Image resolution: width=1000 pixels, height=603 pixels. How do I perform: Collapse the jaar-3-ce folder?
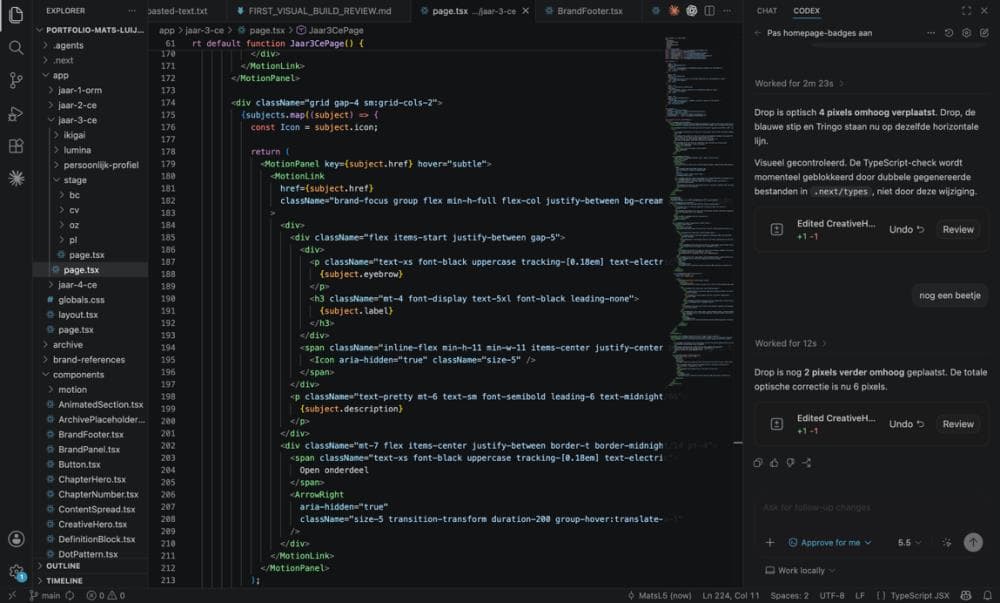(x=77, y=120)
